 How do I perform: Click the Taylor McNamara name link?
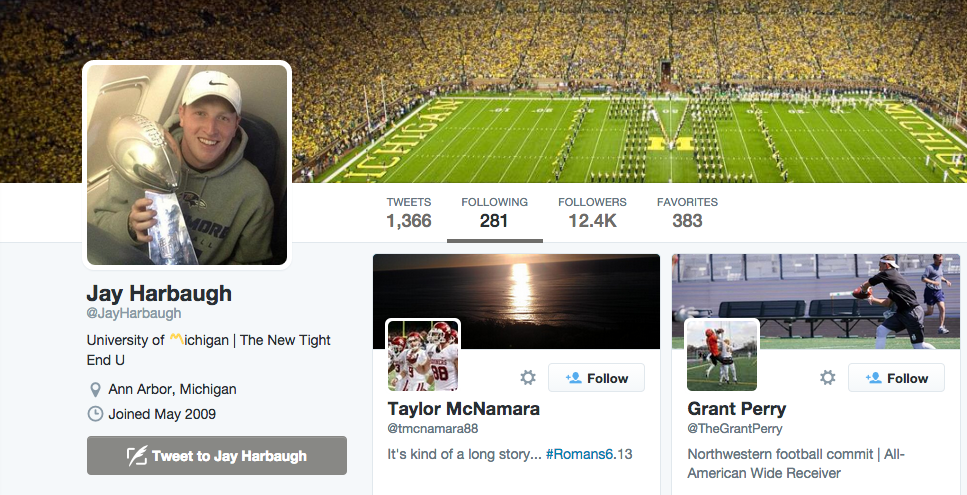463,408
